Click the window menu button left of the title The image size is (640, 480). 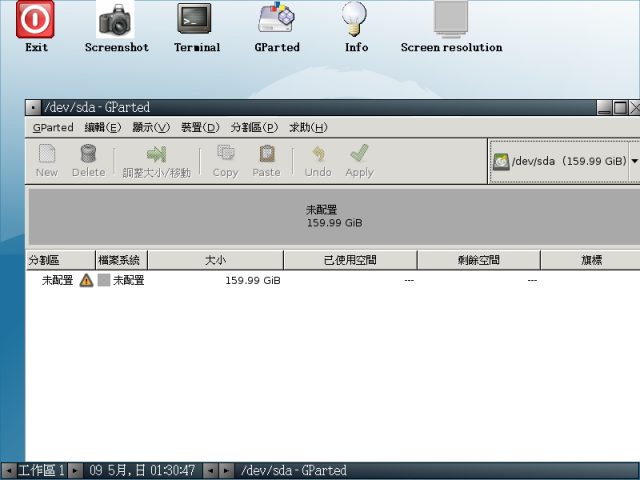tap(33, 108)
